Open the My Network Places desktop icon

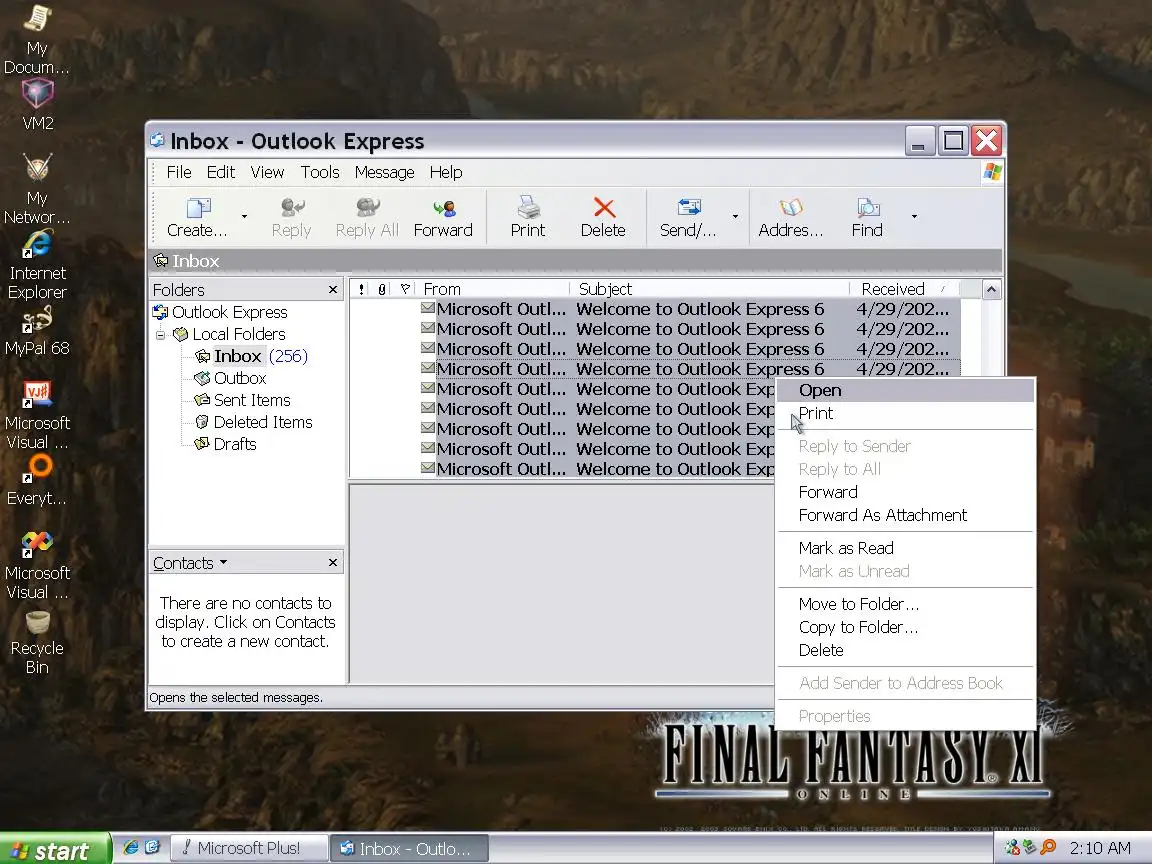[x=37, y=189]
